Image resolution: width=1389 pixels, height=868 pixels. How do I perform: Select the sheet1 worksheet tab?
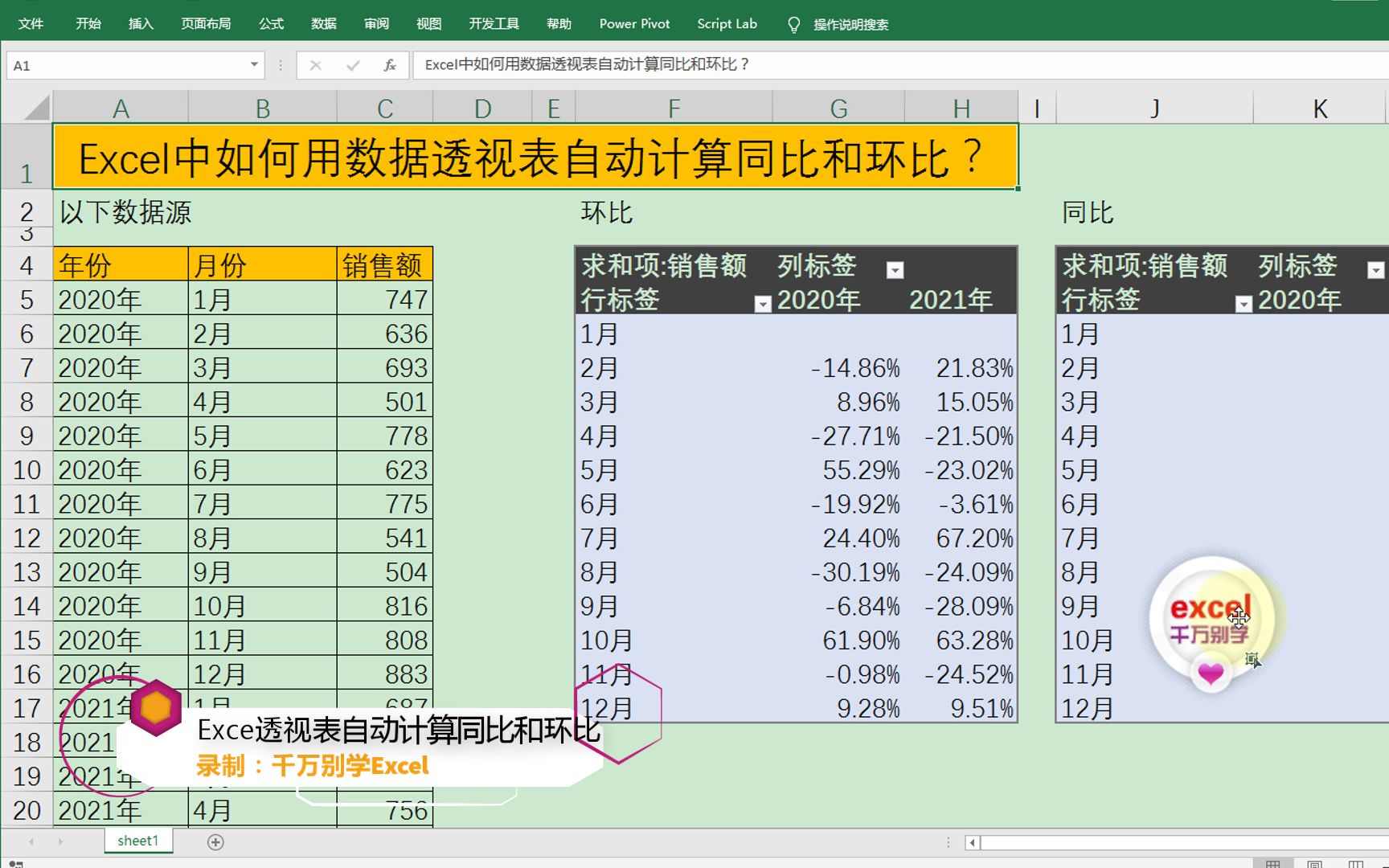point(138,841)
